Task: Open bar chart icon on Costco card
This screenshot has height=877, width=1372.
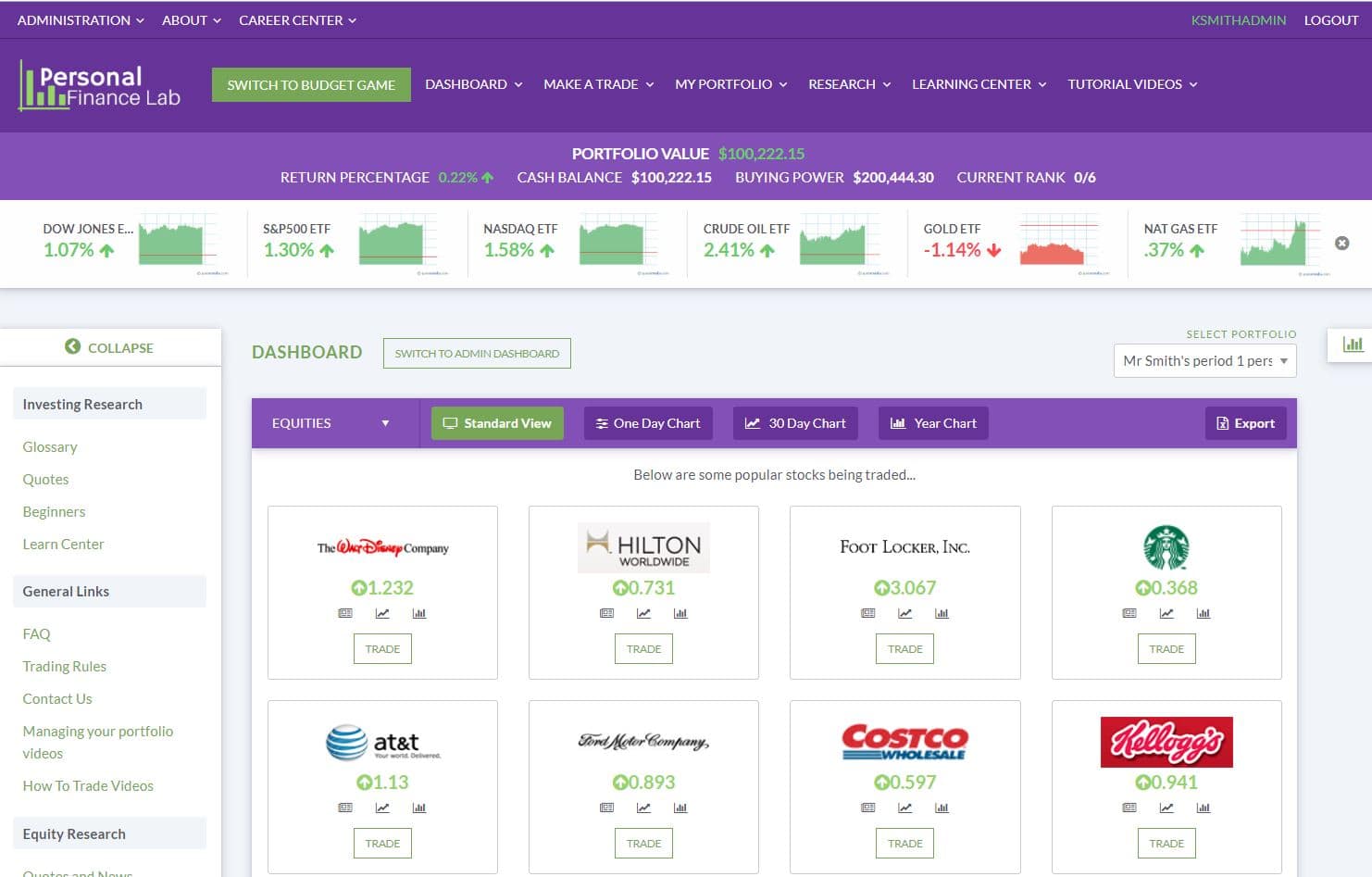Action: 942,808
